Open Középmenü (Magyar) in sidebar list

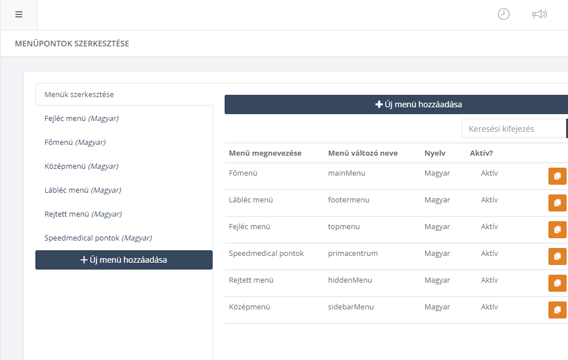[x=82, y=166]
